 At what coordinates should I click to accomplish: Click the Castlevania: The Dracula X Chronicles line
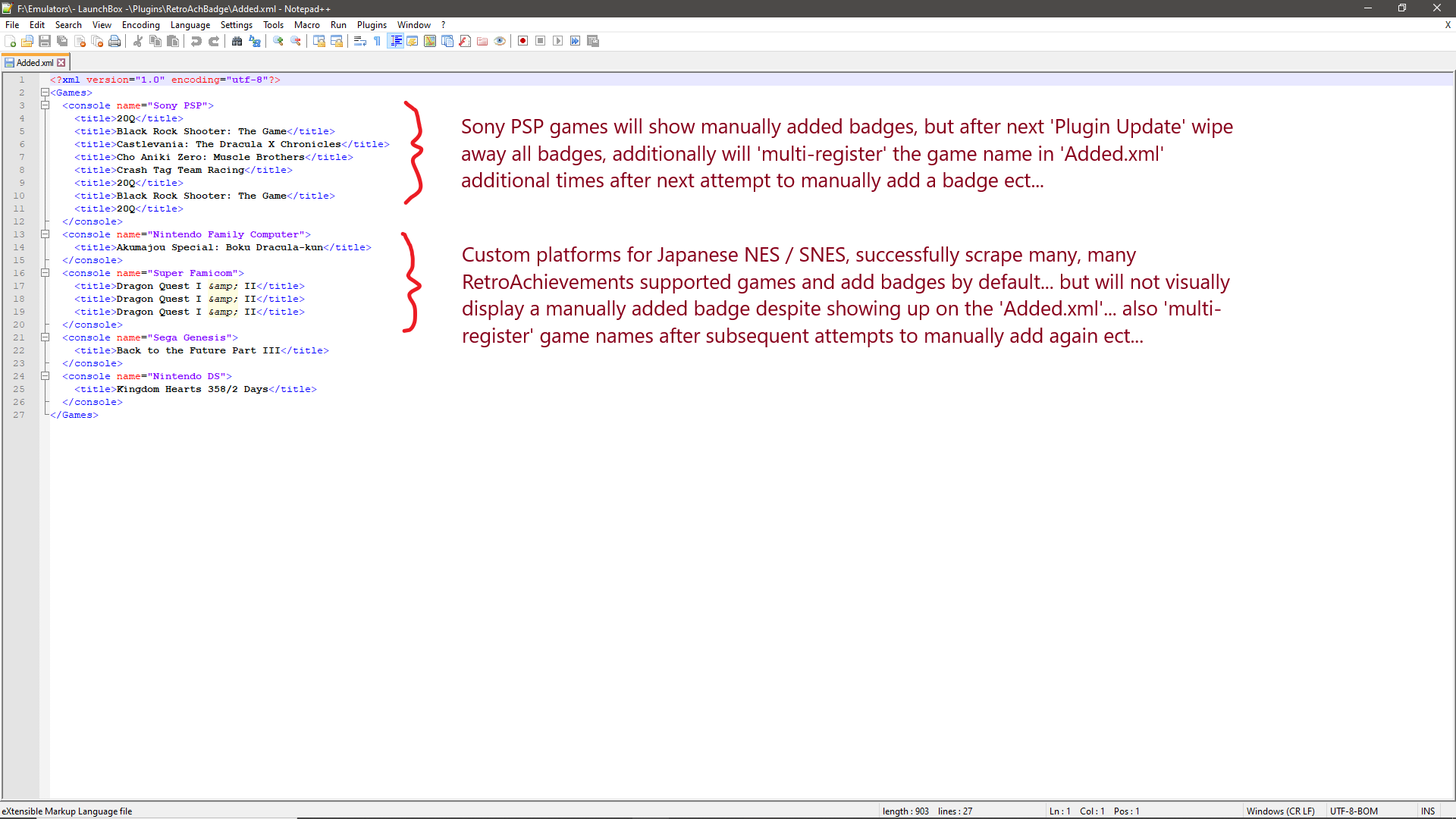coord(232,144)
